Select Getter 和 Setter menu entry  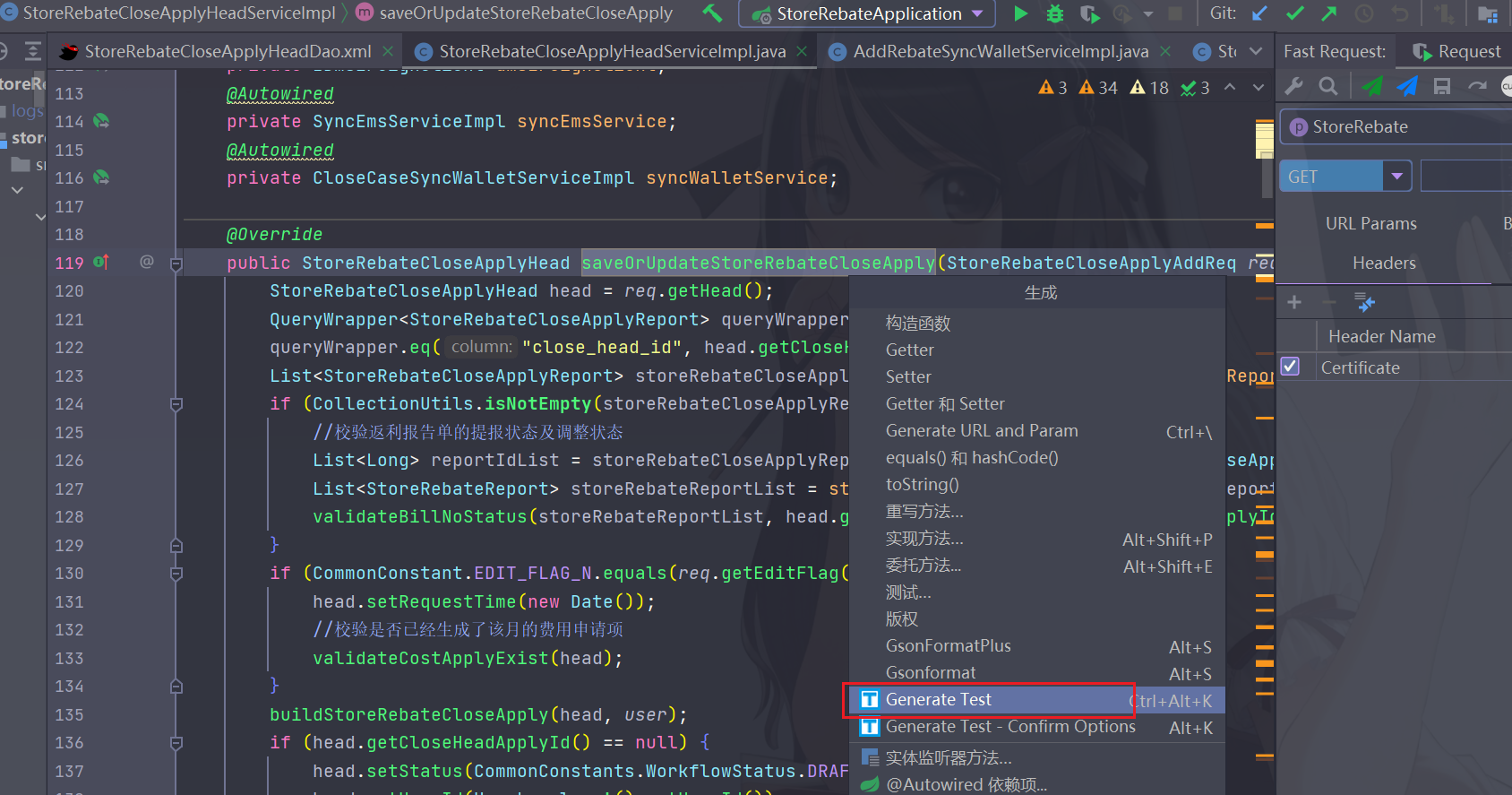point(1036,403)
